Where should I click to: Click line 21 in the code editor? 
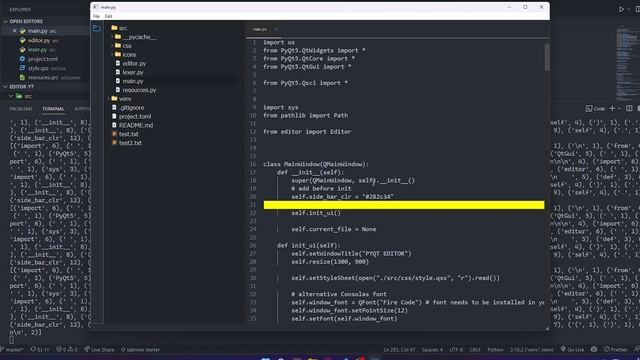(404, 205)
